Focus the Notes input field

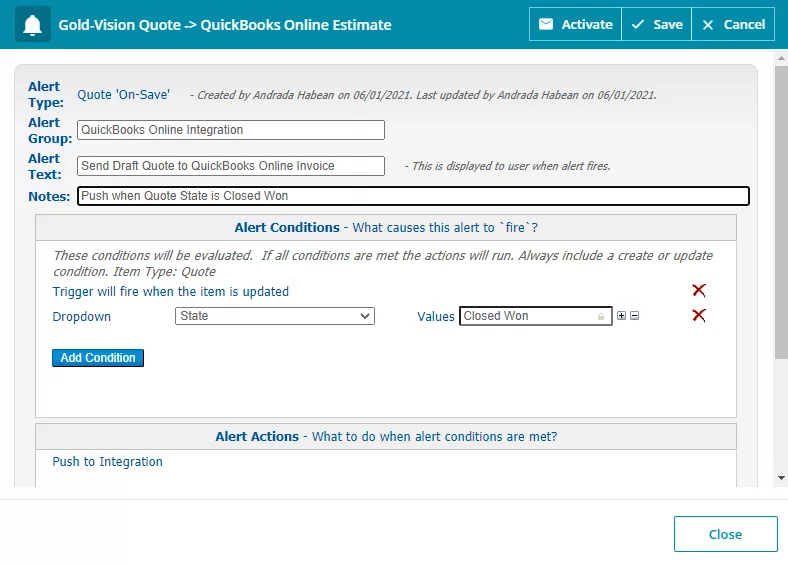point(413,196)
